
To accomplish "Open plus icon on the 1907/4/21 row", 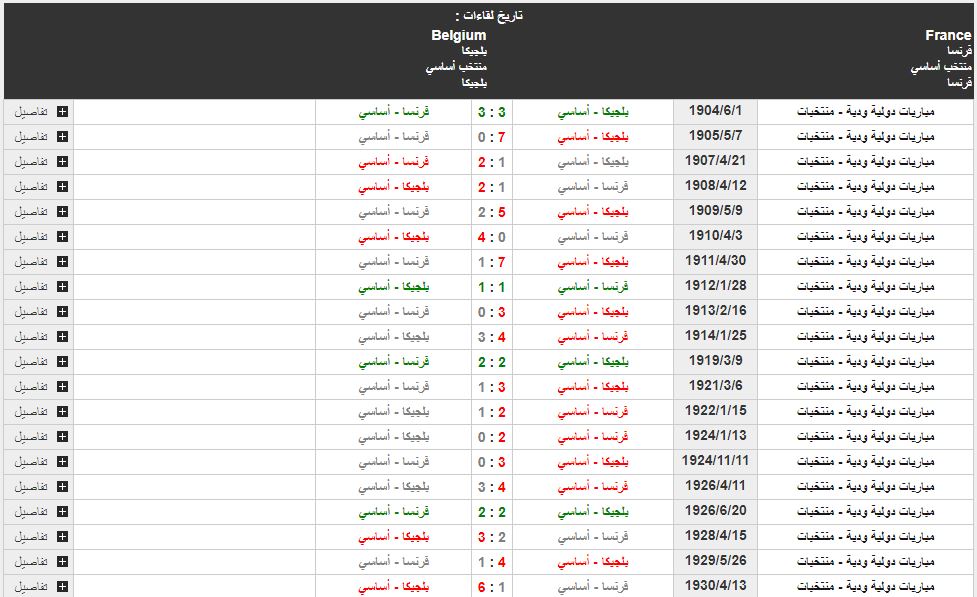I will coord(62,161).
